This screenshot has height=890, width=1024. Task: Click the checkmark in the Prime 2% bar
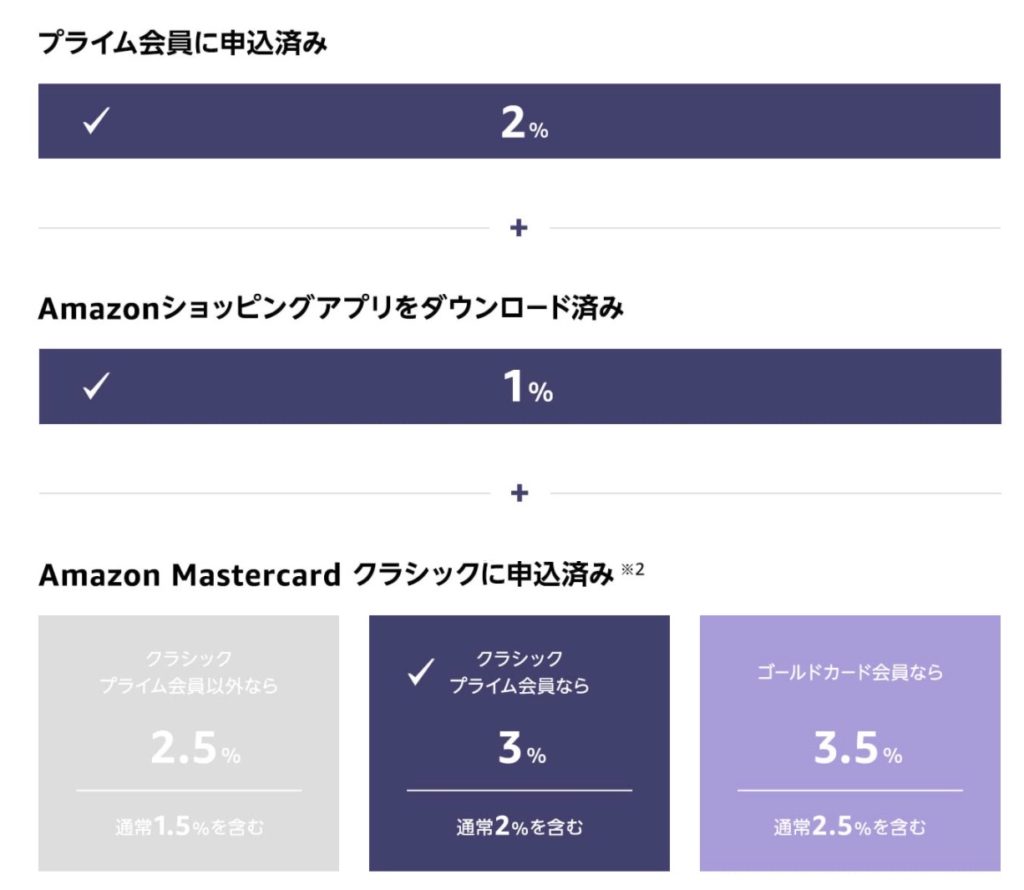tap(97, 121)
